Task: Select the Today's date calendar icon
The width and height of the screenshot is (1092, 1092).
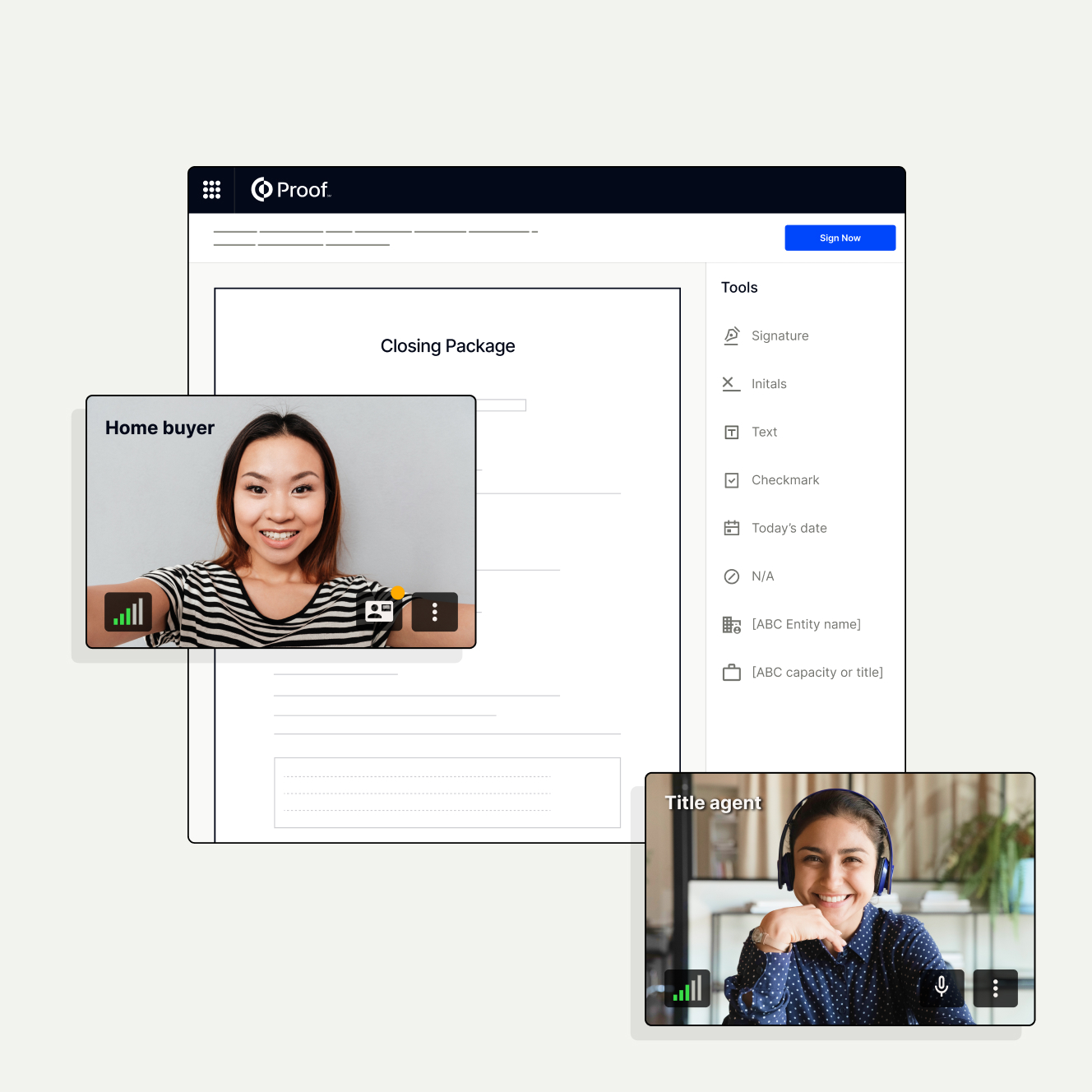Action: click(731, 528)
